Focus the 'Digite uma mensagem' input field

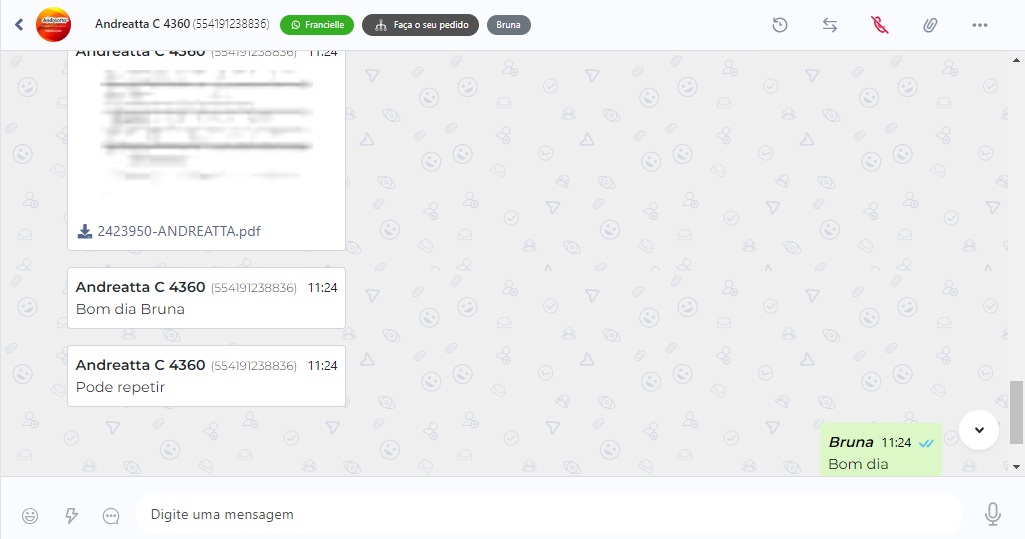(x=548, y=514)
